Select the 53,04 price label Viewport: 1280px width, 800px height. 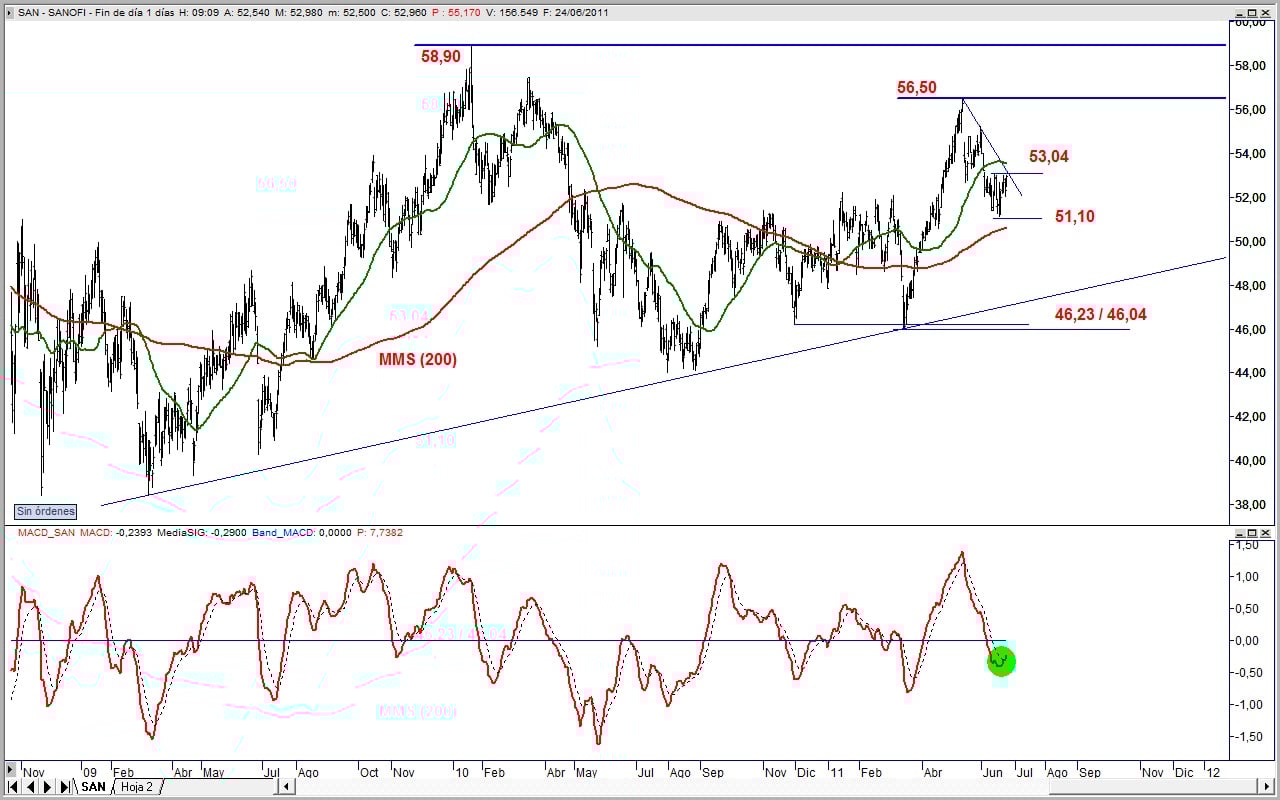[x=1049, y=156]
